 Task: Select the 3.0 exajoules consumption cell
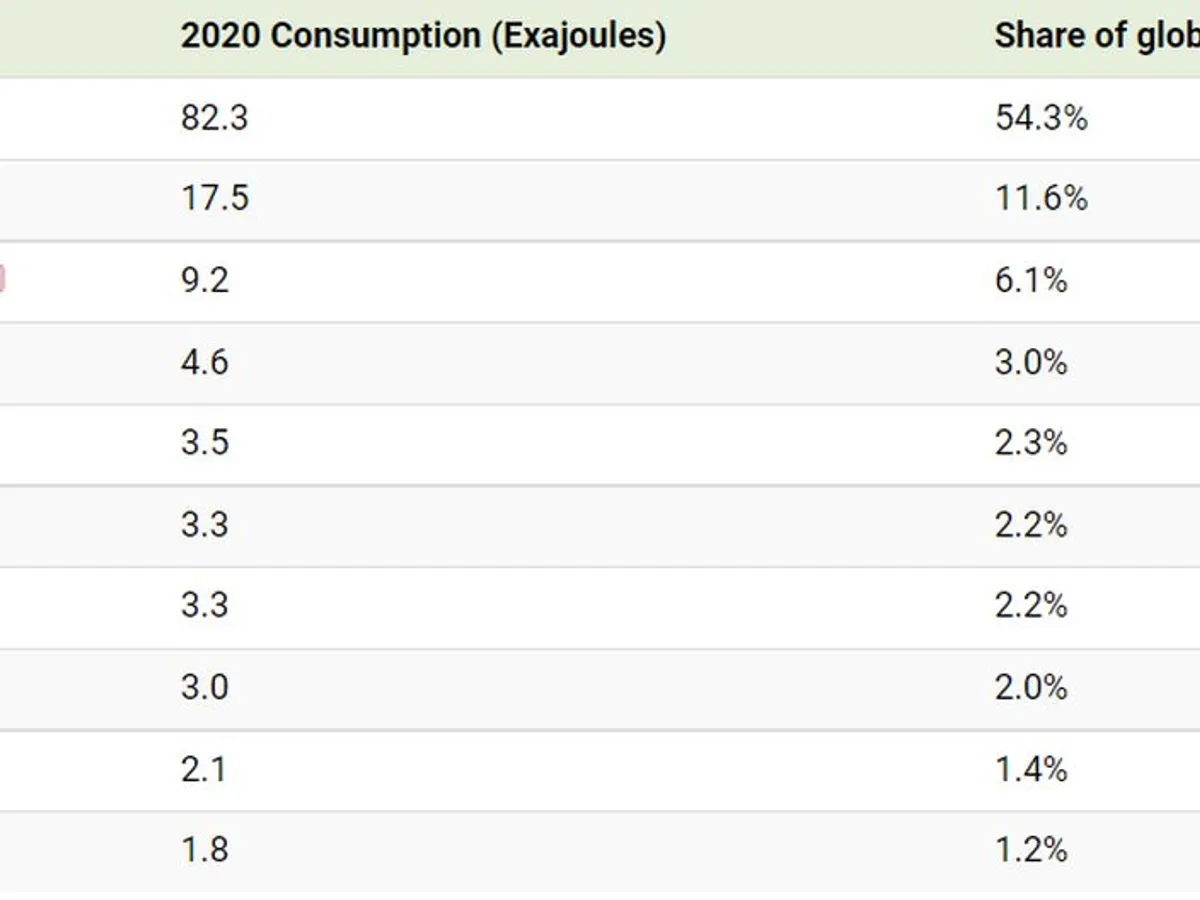point(205,688)
